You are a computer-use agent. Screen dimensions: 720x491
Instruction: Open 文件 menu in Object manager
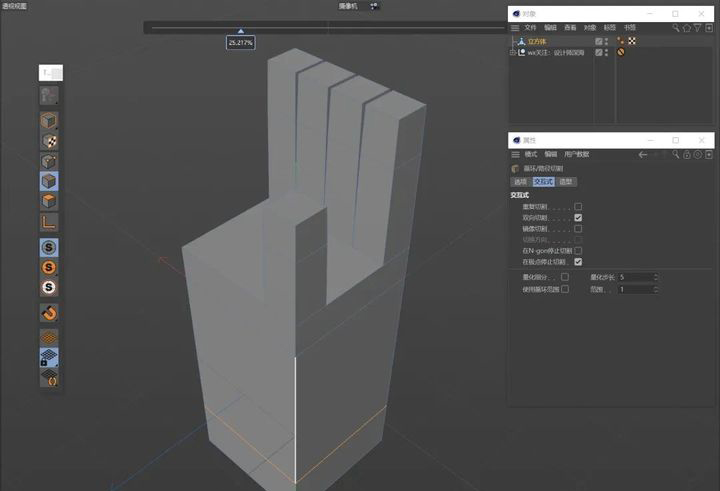530,28
